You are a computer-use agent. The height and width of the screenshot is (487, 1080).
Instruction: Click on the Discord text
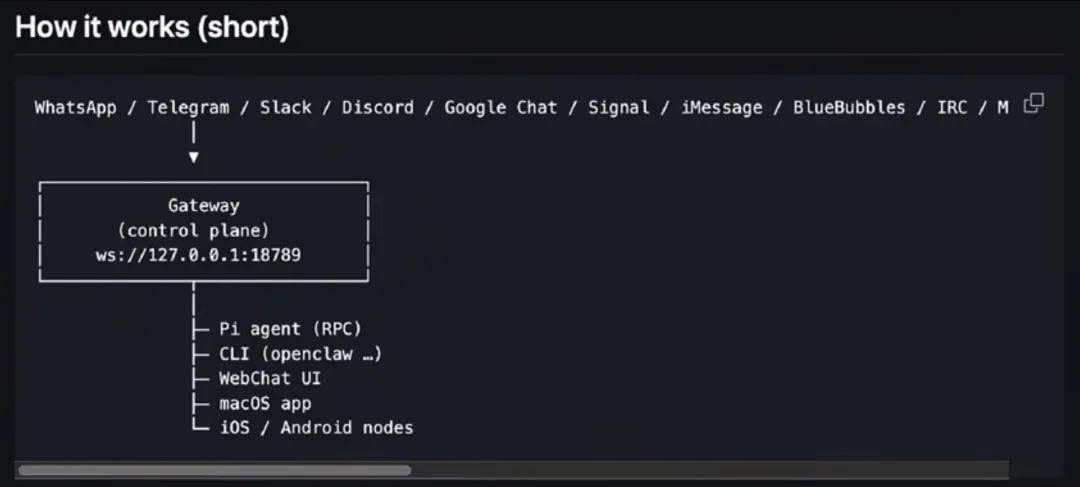(377, 107)
